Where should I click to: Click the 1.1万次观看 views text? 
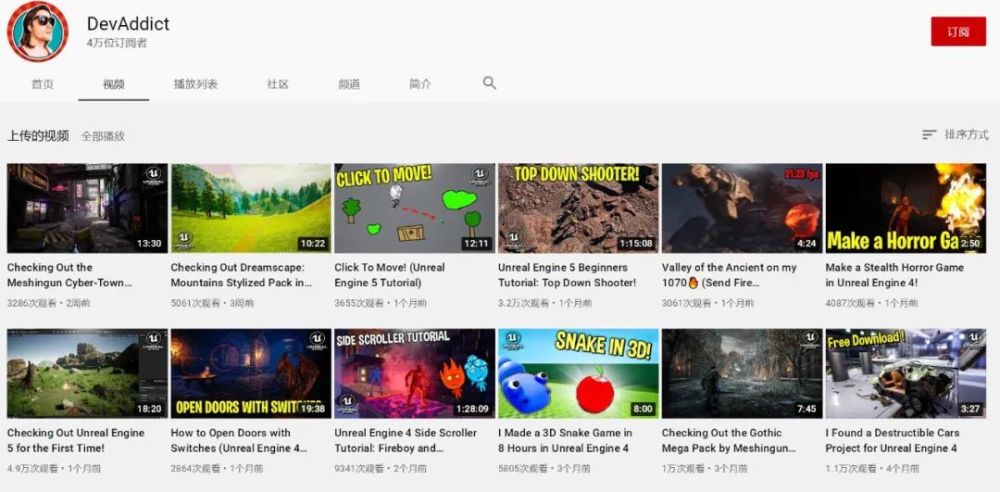[x=851, y=468]
